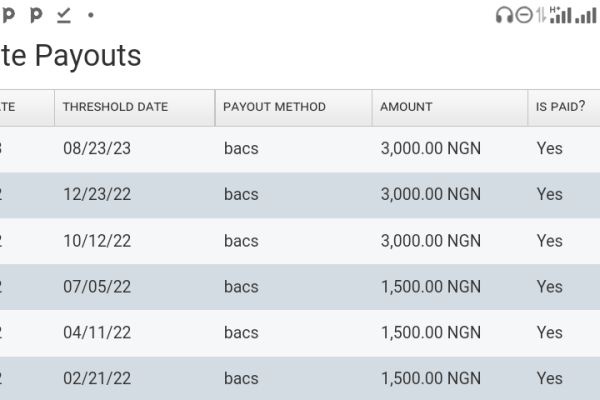Tap the download-complete checkmark status icon

tap(63, 15)
